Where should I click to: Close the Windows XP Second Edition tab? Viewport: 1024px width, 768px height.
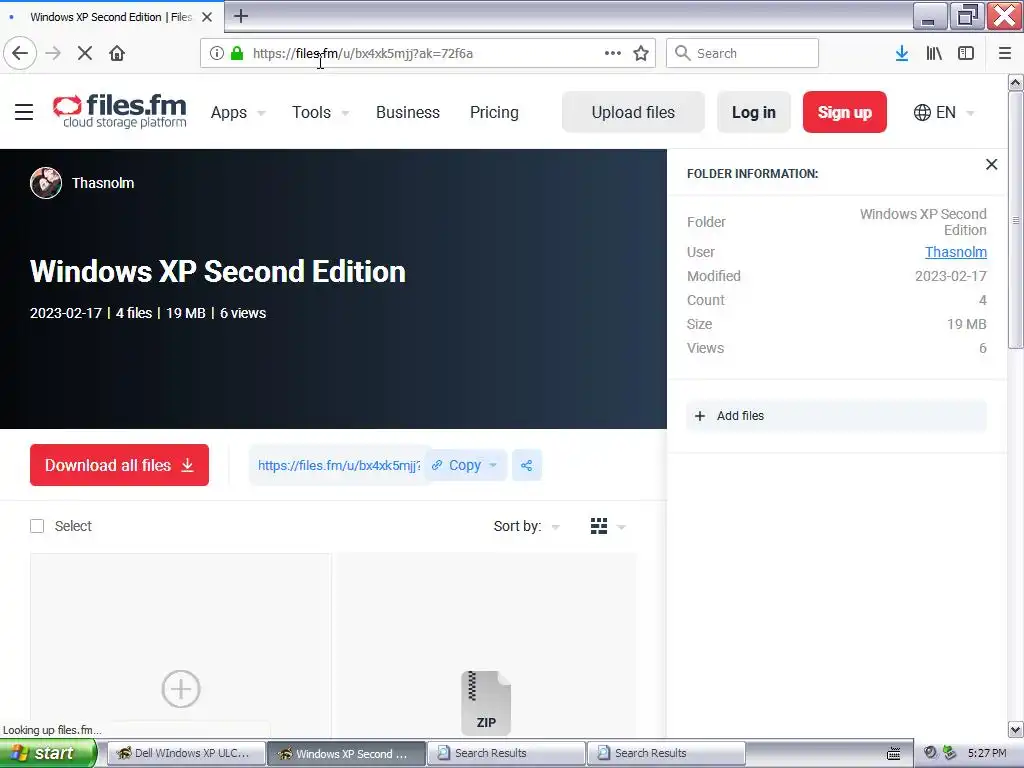tap(207, 17)
